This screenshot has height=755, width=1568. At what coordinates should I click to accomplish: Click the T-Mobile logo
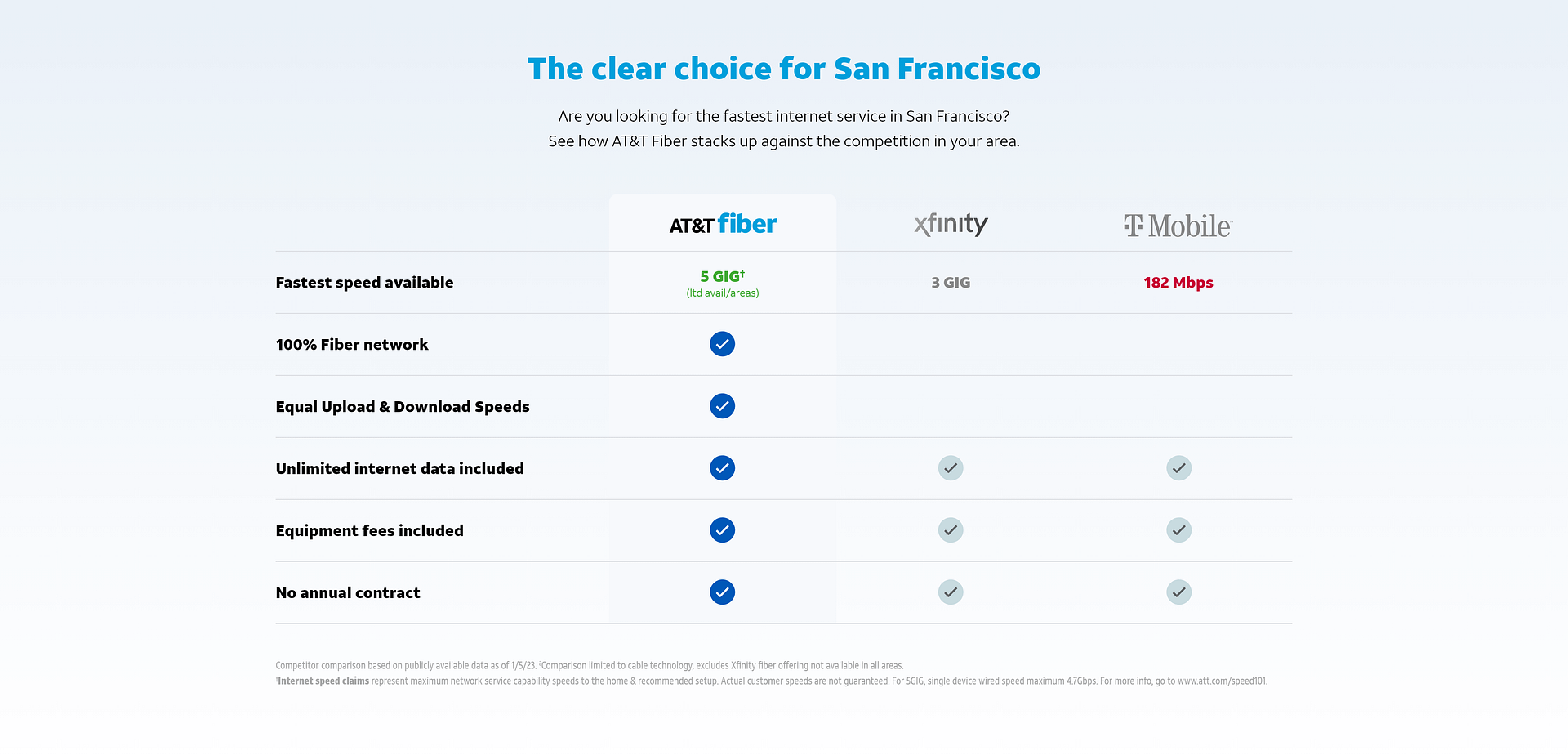(1178, 226)
